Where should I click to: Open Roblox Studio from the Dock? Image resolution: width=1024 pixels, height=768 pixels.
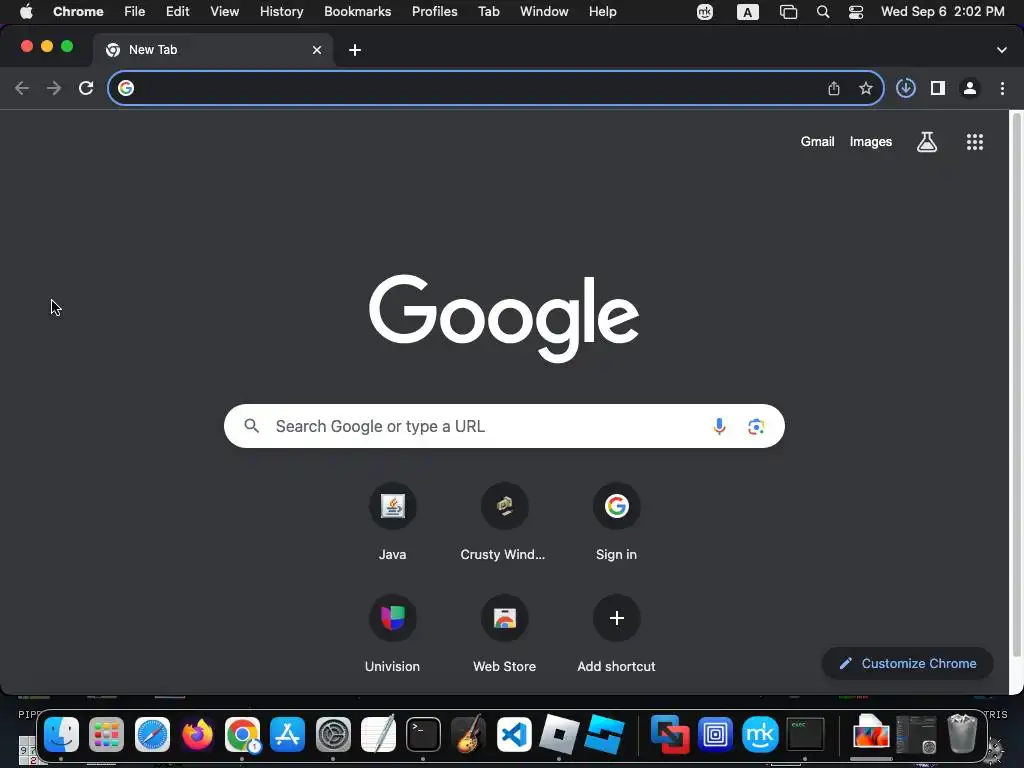click(605, 733)
